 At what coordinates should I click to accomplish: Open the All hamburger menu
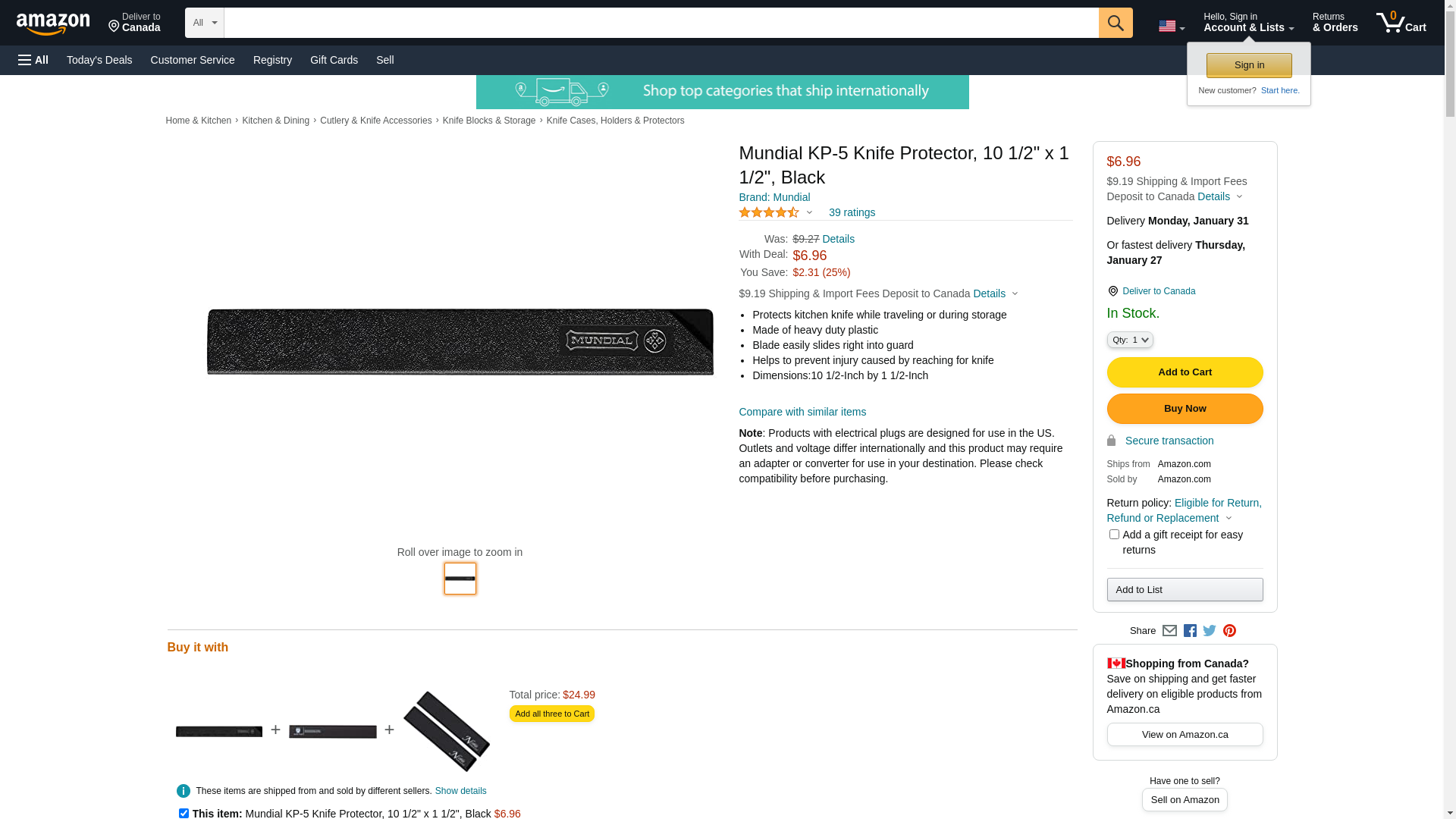coord(33,60)
